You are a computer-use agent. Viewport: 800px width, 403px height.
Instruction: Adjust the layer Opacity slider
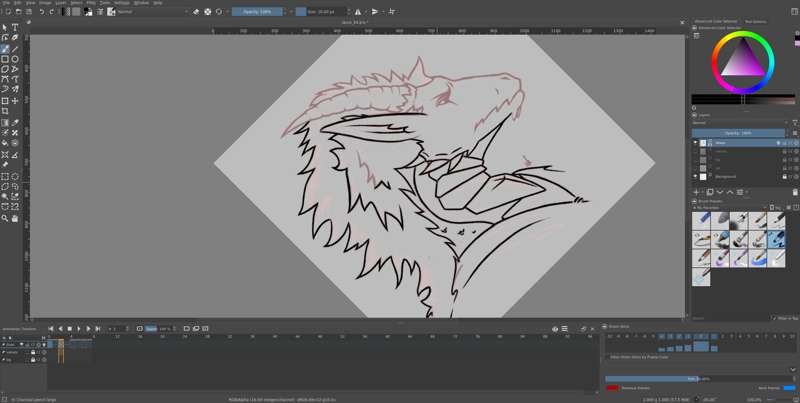tap(739, 132)
